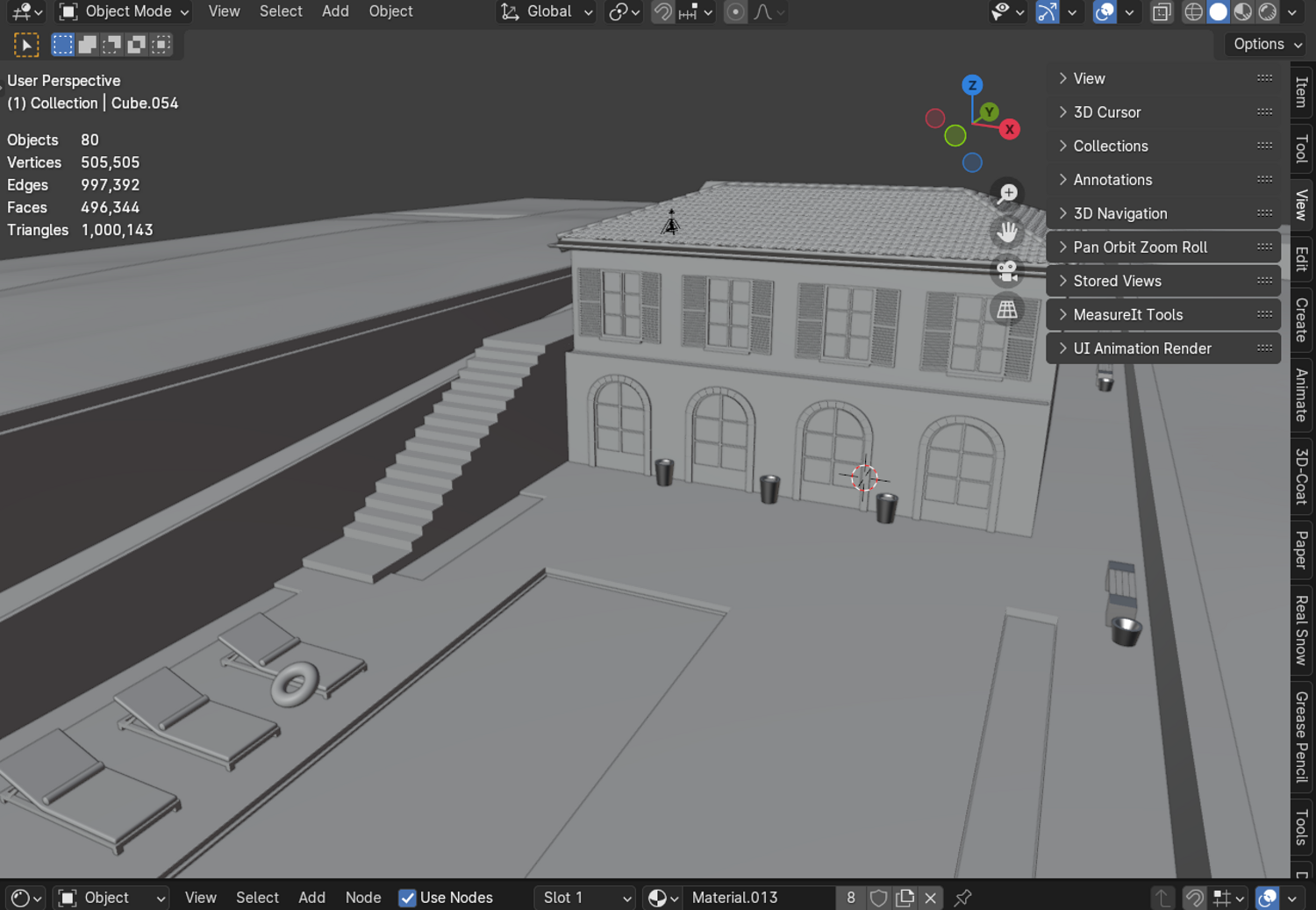Switch to the Edit sidebar tab
Screen dimensions: 1316x910
tap(1302, 259)
